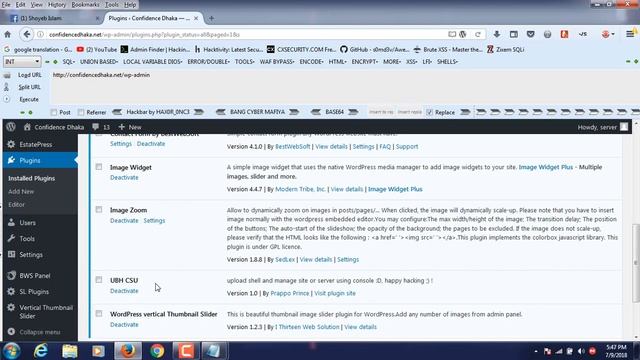Open the Windows Start button
Image resolution: width=640 pixels, height=360 pixels.
point(12,351)
